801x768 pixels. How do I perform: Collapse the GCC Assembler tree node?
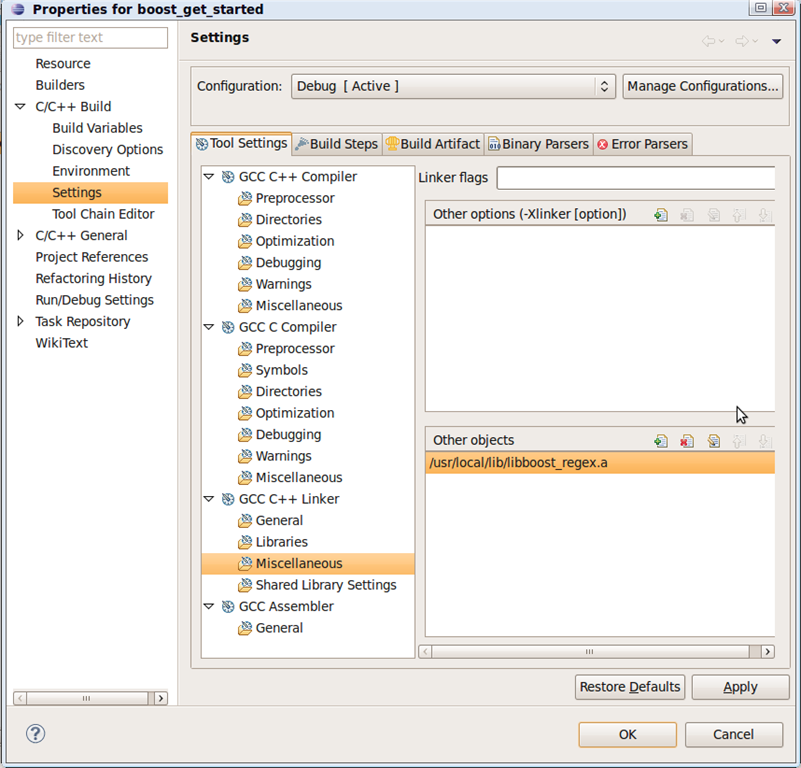(208, 607)
